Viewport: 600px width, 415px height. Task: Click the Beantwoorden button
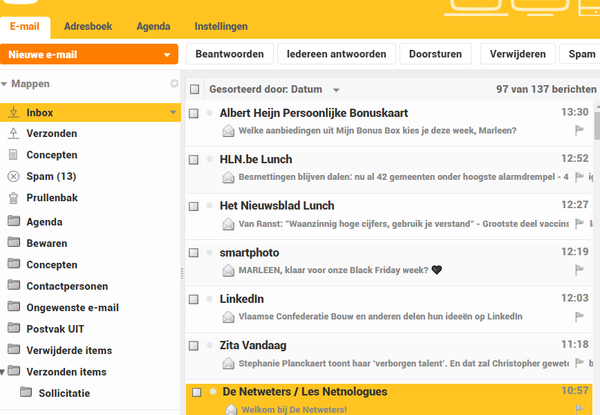(x=230, y=54)
